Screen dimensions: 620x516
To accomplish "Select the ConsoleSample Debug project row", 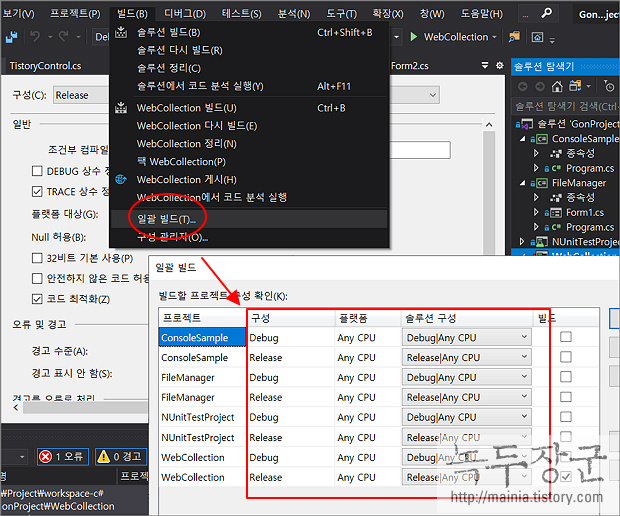I will click(202, 337).
